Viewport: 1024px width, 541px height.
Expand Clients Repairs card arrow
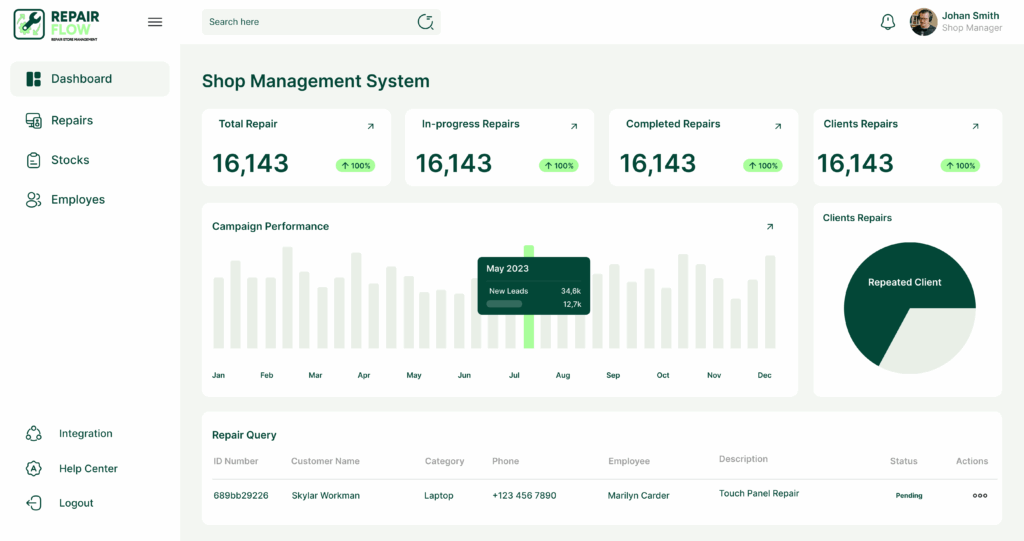[976, 126]
